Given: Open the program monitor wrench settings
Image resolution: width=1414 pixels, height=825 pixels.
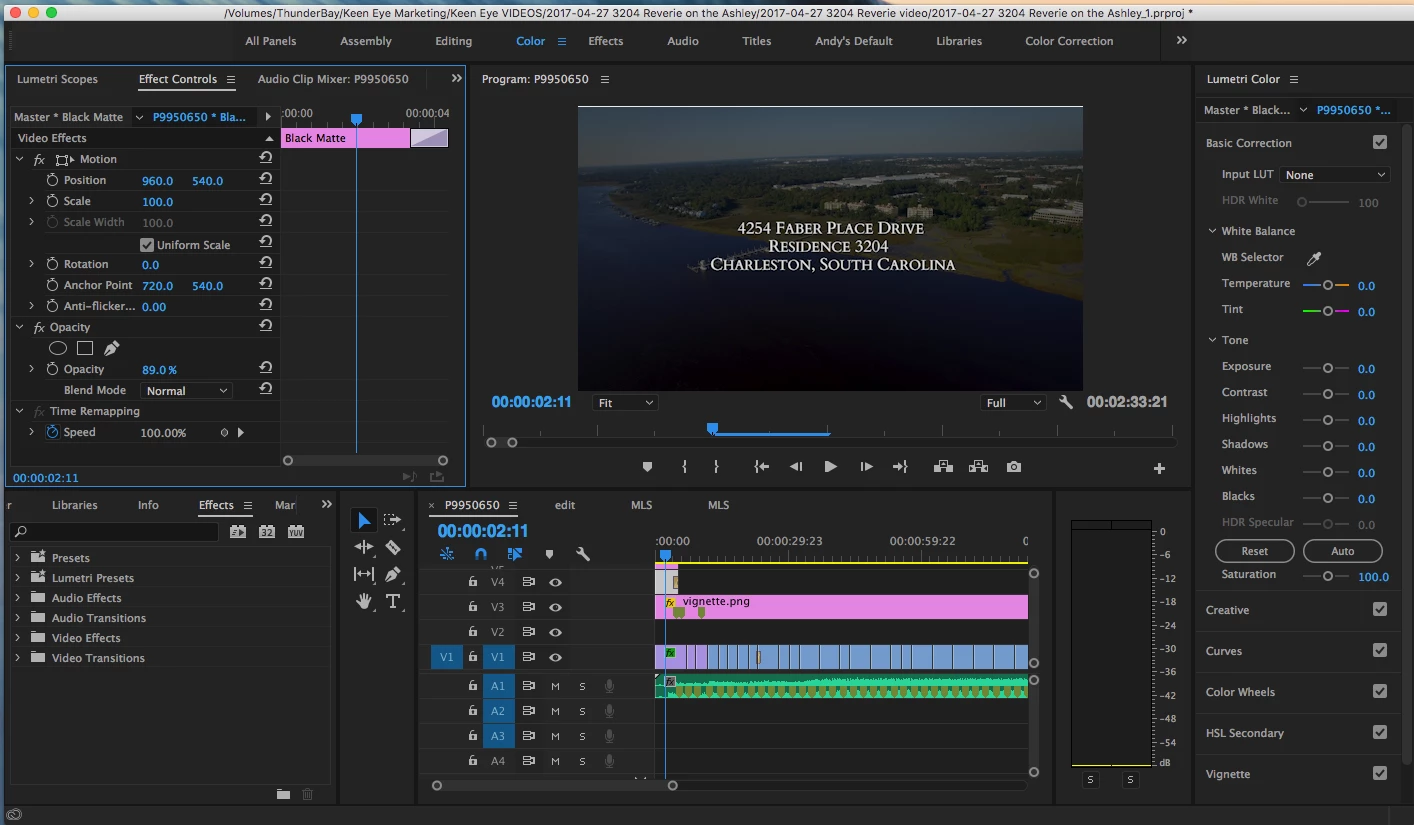Looking at the screenshot, I should click(1066, 402).
